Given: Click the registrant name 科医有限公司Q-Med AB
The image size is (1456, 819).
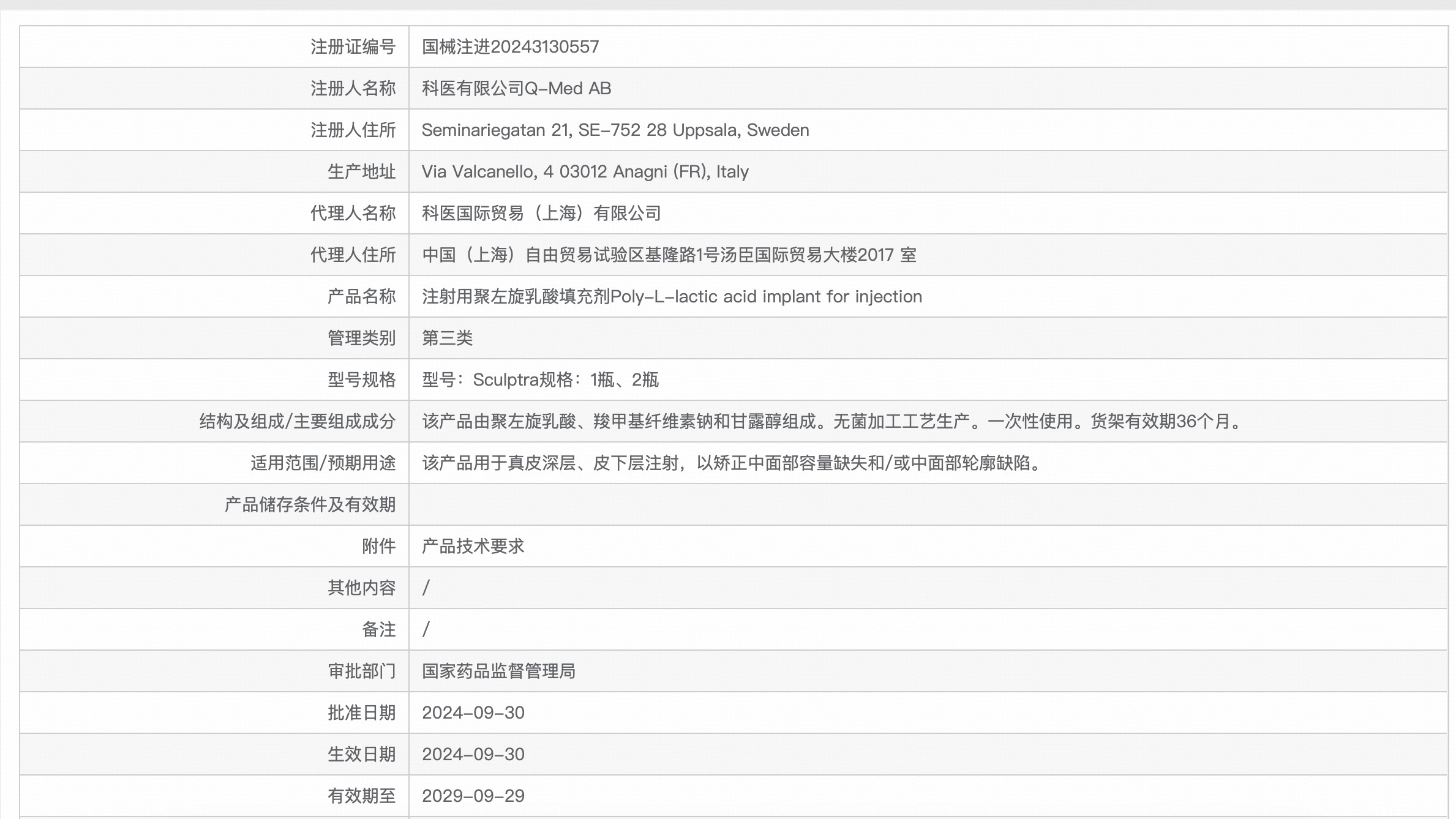Looking at the screenshot, I should (516, 88).
